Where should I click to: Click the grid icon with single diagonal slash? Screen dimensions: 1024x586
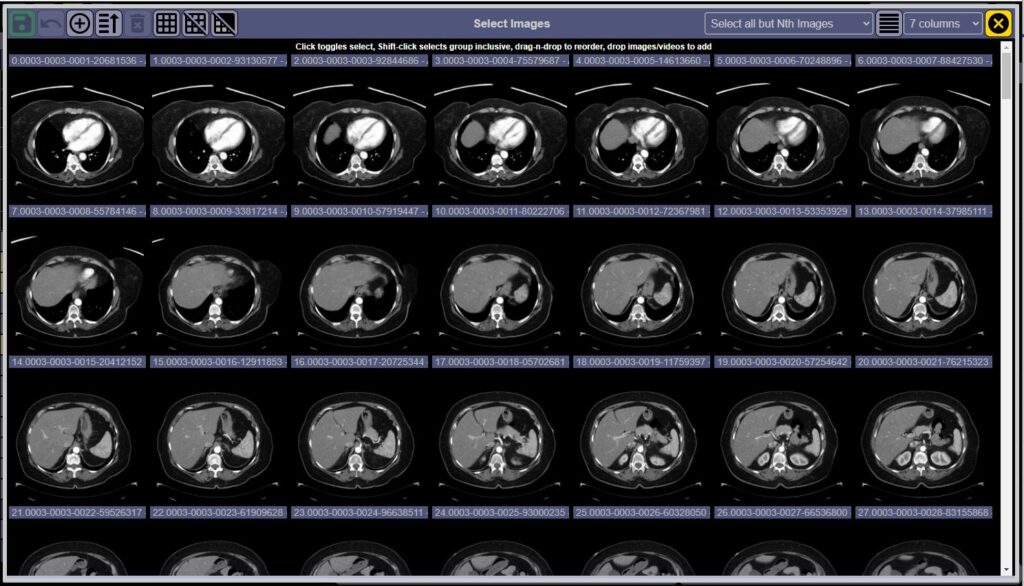(195, 24)
